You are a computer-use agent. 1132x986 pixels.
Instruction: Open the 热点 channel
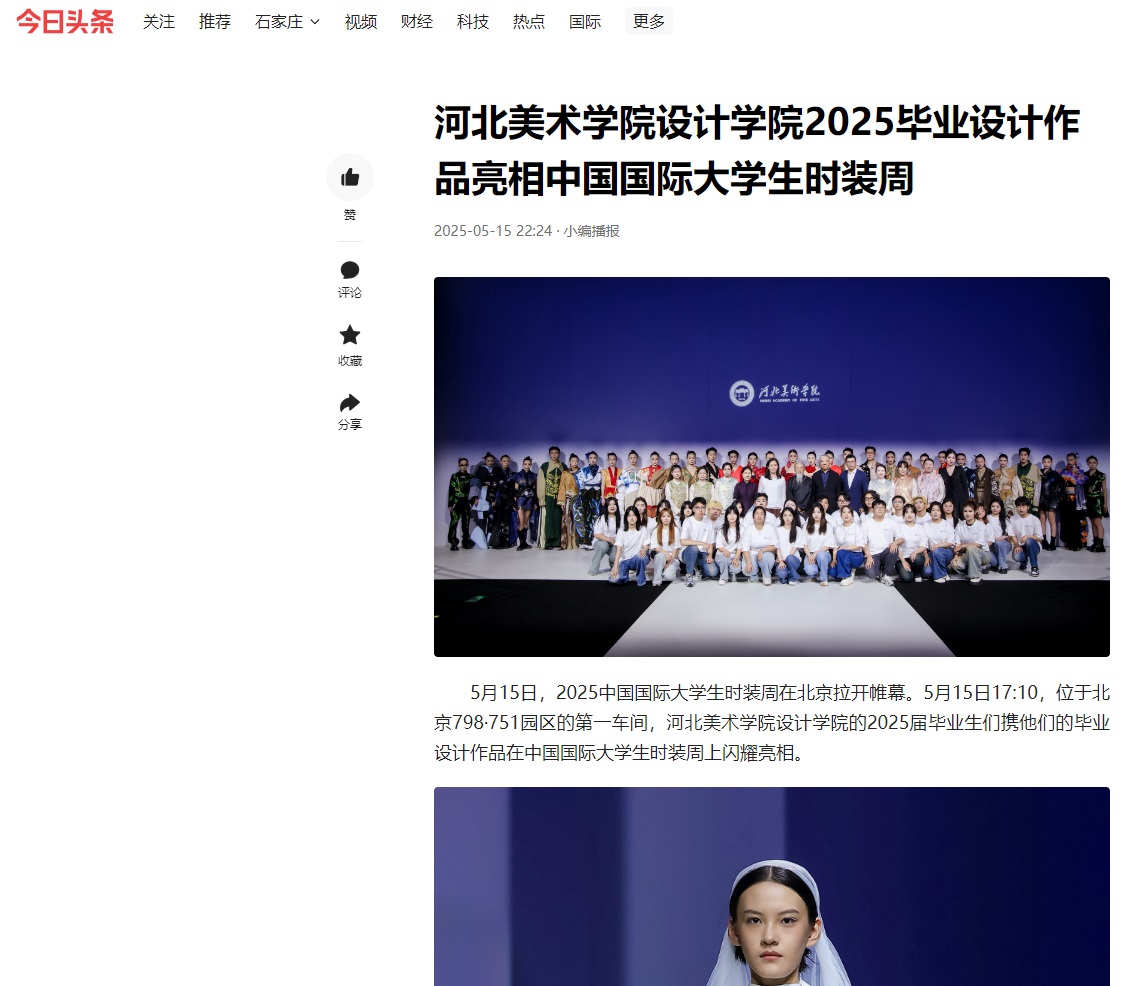(x=528, y=22)
